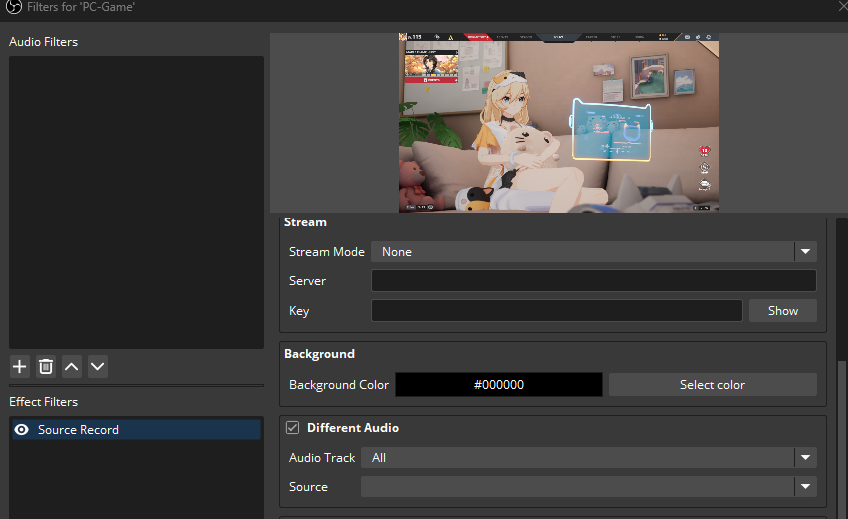848x519 pixels.
Task: Focus the Key input field
Action: click(556, 311)
